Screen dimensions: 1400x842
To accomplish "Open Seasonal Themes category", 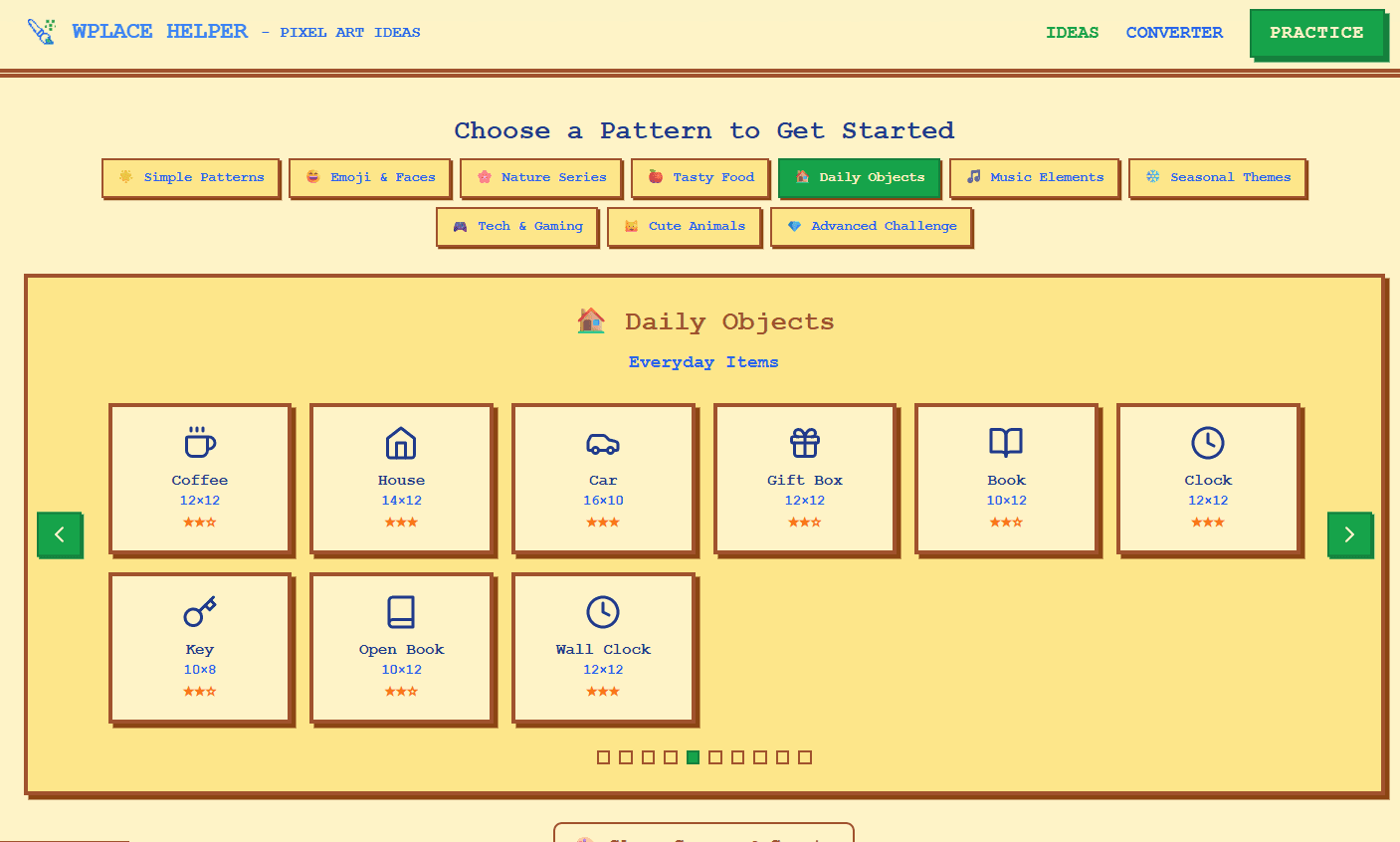I will pyautogui.click(x=1218, y=177).
